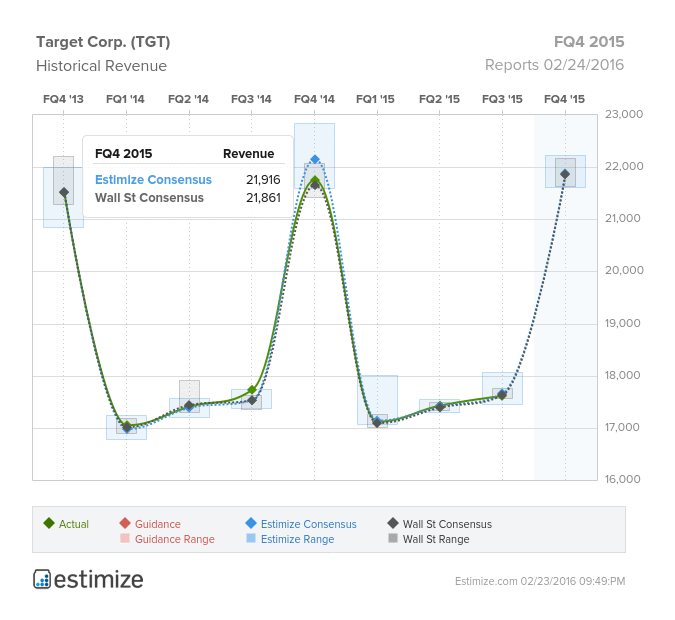Click the Guidance red diamond legend icon
The image size is (675, 620).
(125, 523)
